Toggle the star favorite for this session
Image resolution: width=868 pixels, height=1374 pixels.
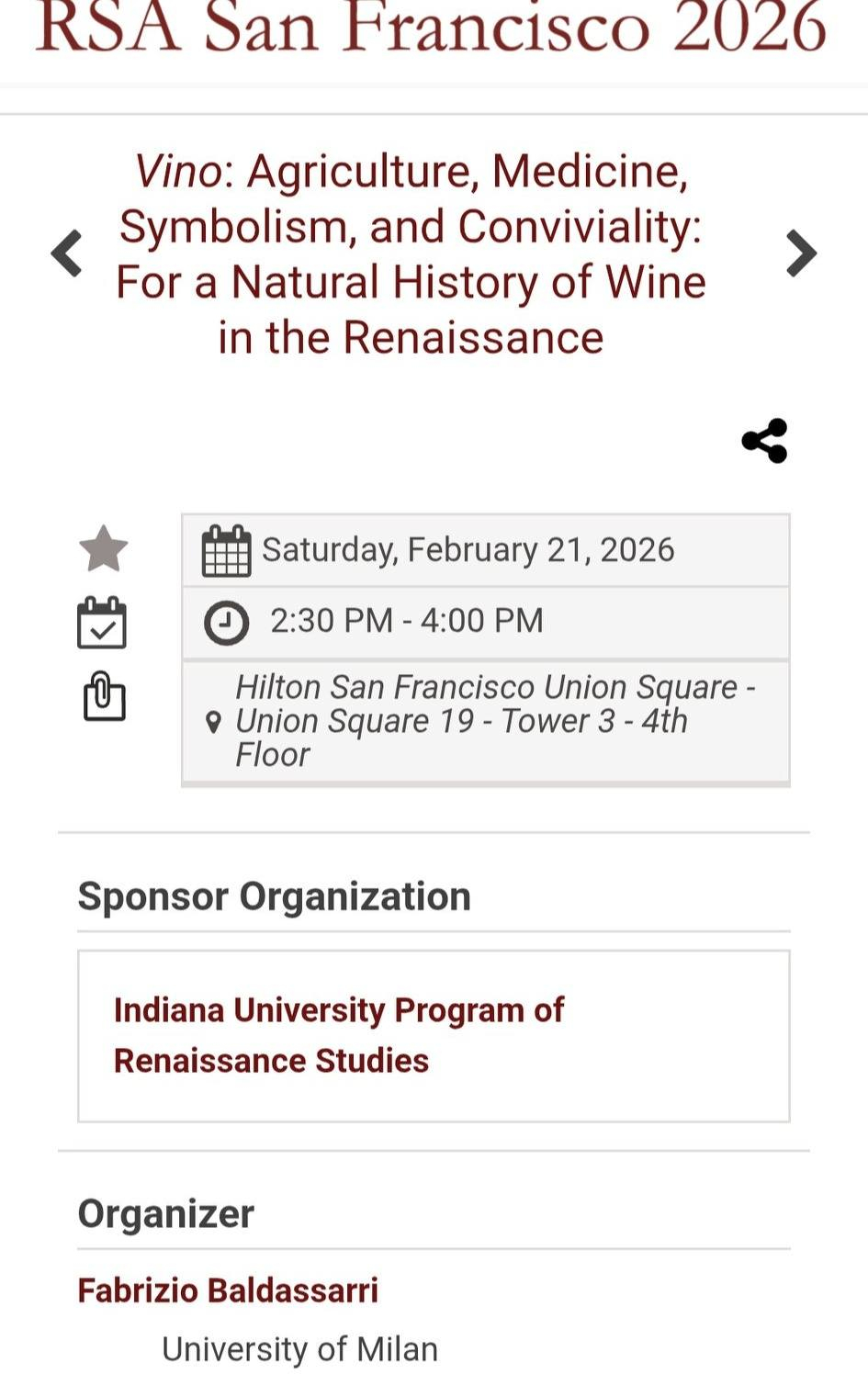pos(103,549)
